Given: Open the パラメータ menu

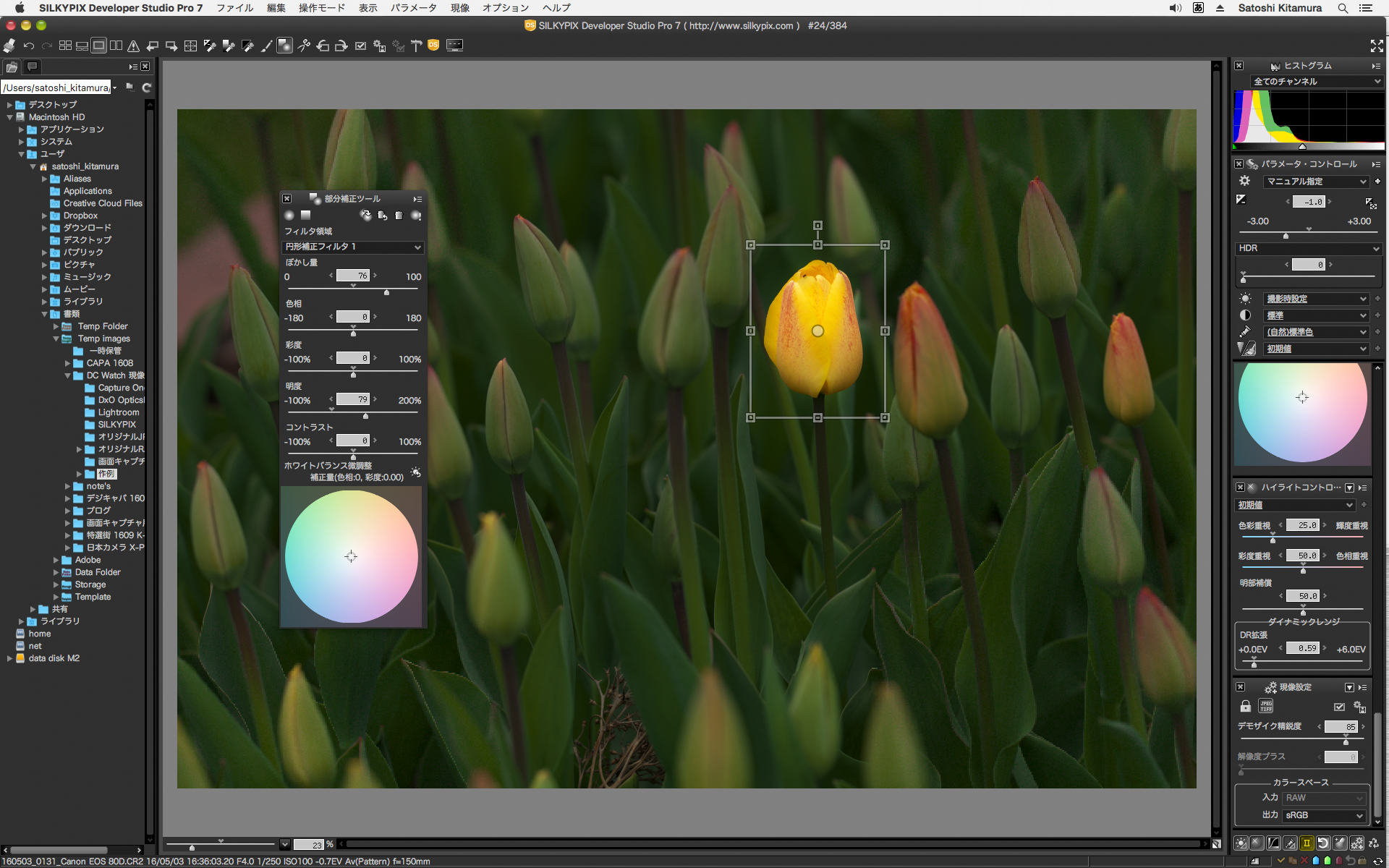Looking at the screenshot, I should pyautogui.click(x=413, y=8).
